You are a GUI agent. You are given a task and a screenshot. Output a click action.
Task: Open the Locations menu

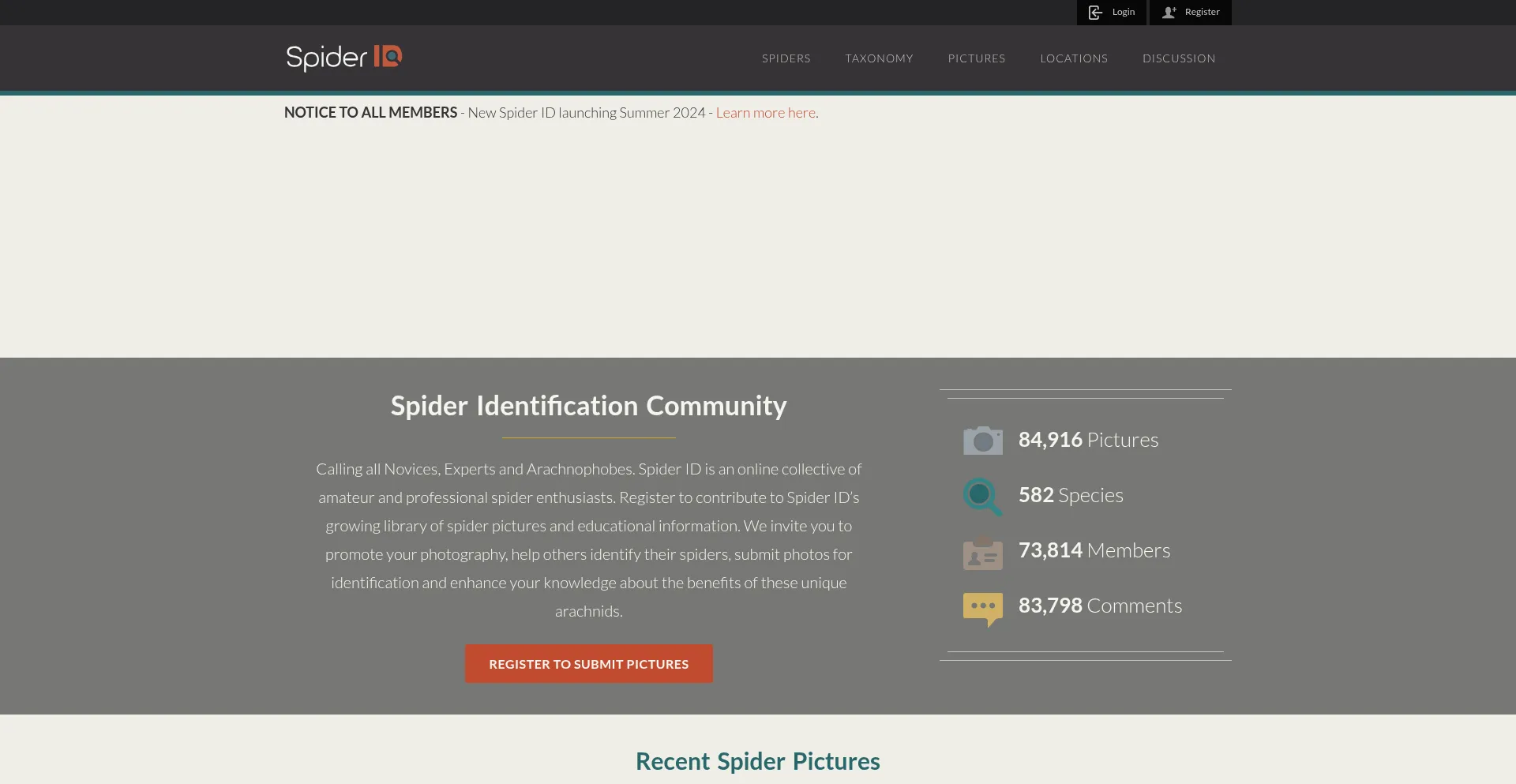click(x=1074, y=58)
